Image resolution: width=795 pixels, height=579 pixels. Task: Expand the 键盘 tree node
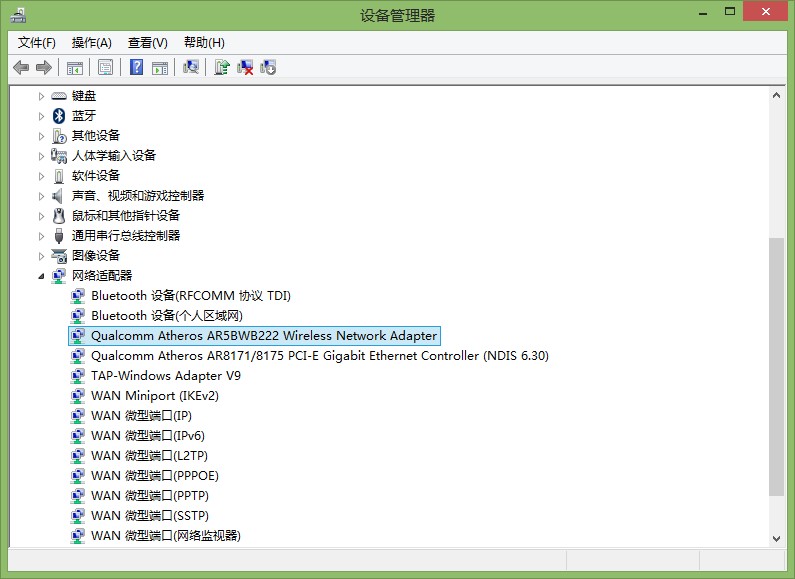pyautogui.click(x=41, y=96)
